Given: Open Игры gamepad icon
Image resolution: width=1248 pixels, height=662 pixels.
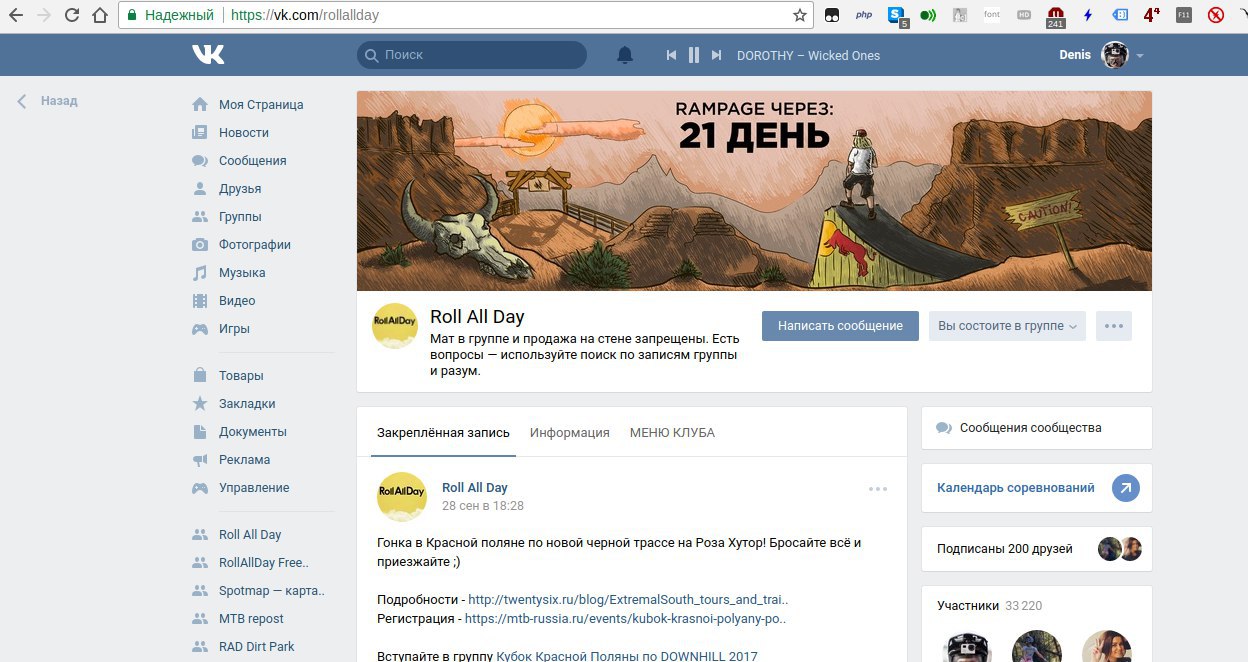Looking at the screenshot, I should [x=200, y=329].
